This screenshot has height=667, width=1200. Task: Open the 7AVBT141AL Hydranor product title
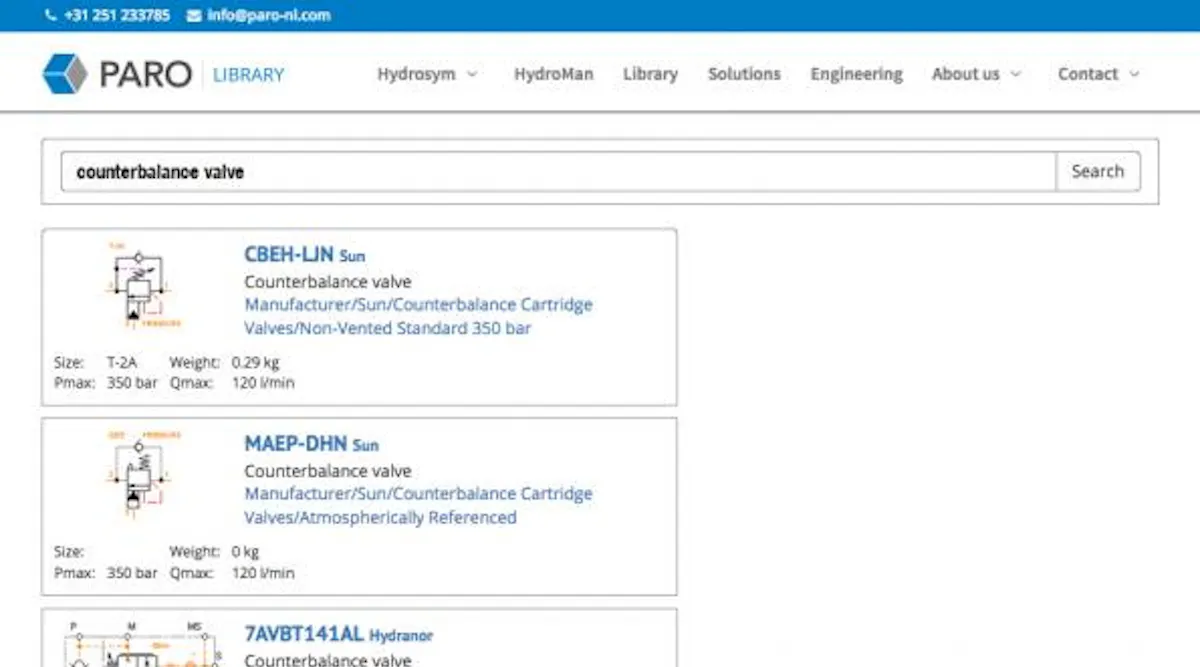[338, 634]
